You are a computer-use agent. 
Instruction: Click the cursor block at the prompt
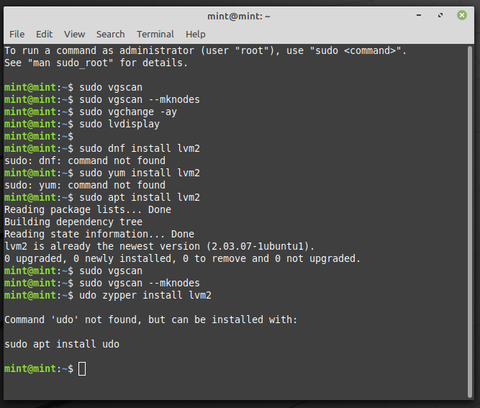[82, 369]
